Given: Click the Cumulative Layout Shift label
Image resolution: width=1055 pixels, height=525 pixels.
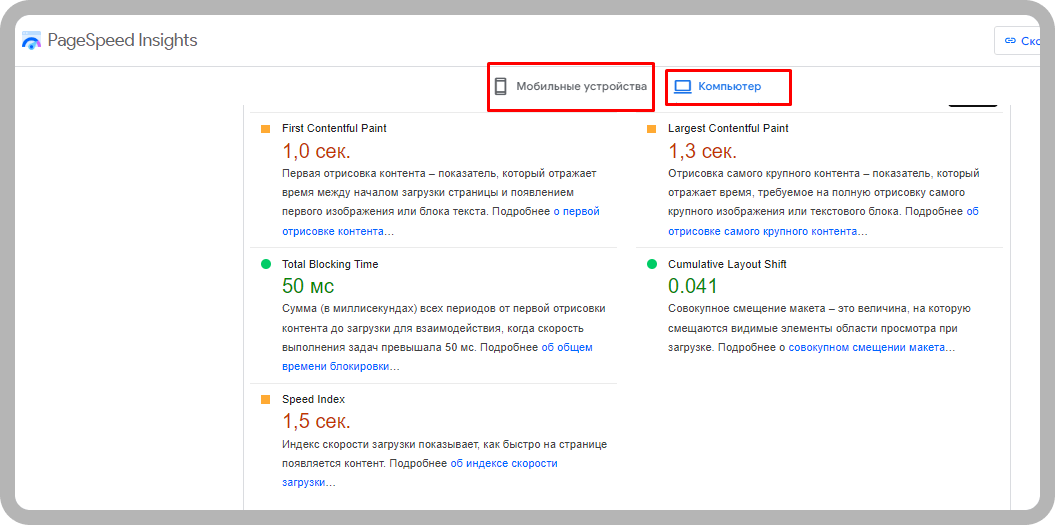Looking at the screenshot, I should 727,265.
